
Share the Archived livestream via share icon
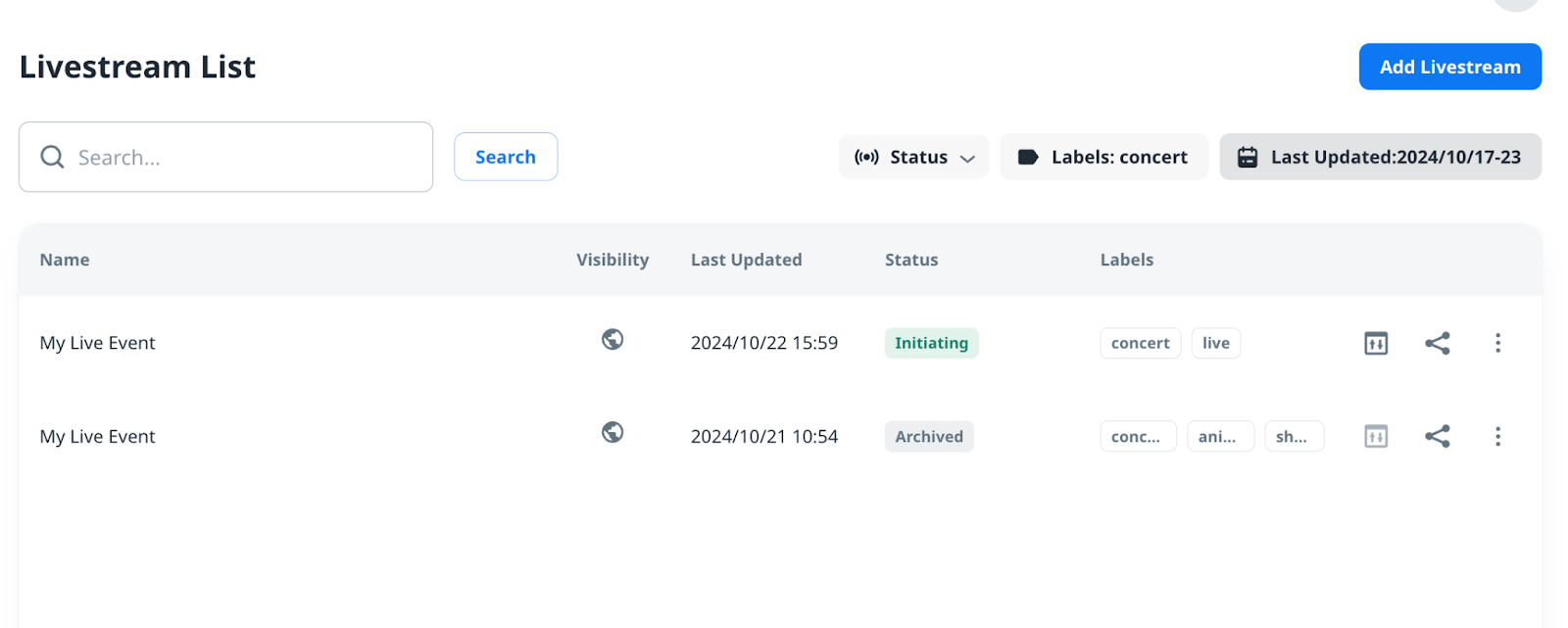[x=1437, y=437]
